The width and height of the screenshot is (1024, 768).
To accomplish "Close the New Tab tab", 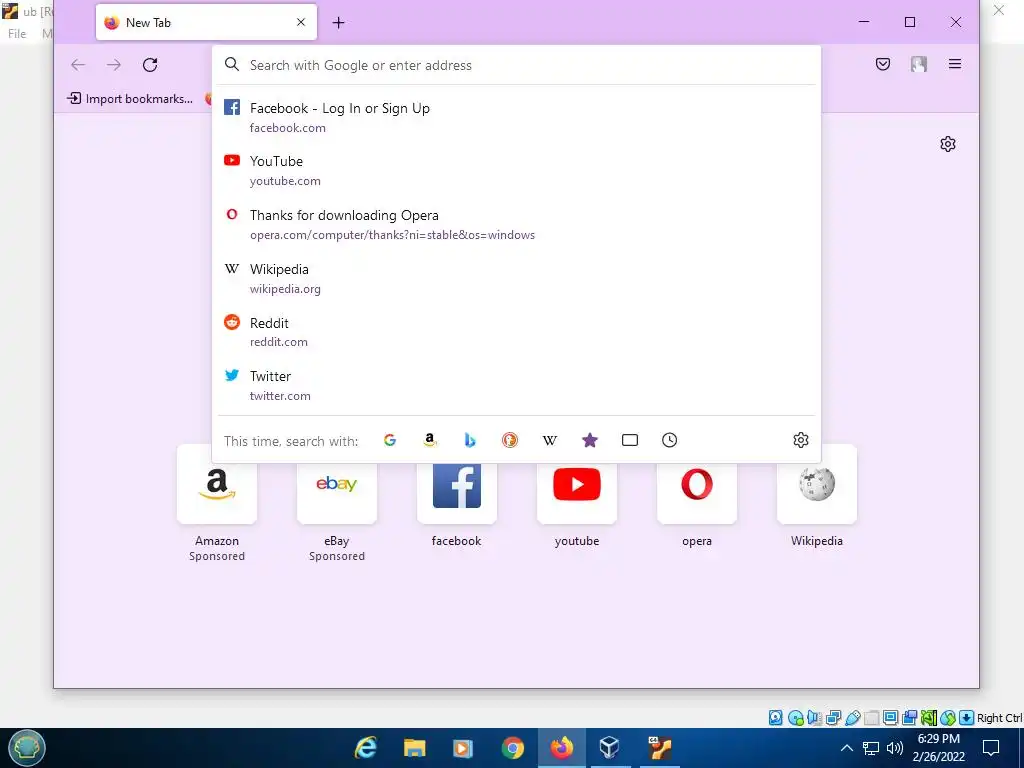I will (301, 22).
